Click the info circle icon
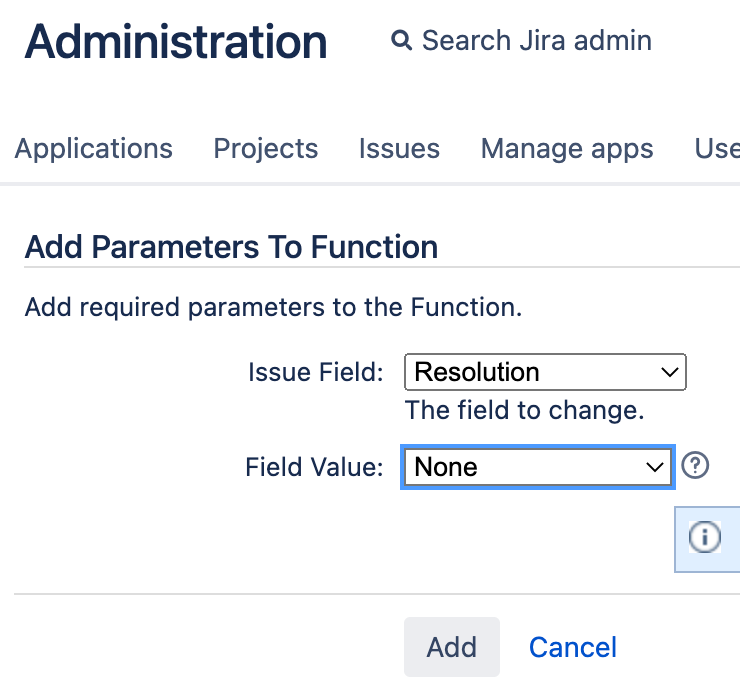This screenshot has width=740, height=686. tap(704, 537)
